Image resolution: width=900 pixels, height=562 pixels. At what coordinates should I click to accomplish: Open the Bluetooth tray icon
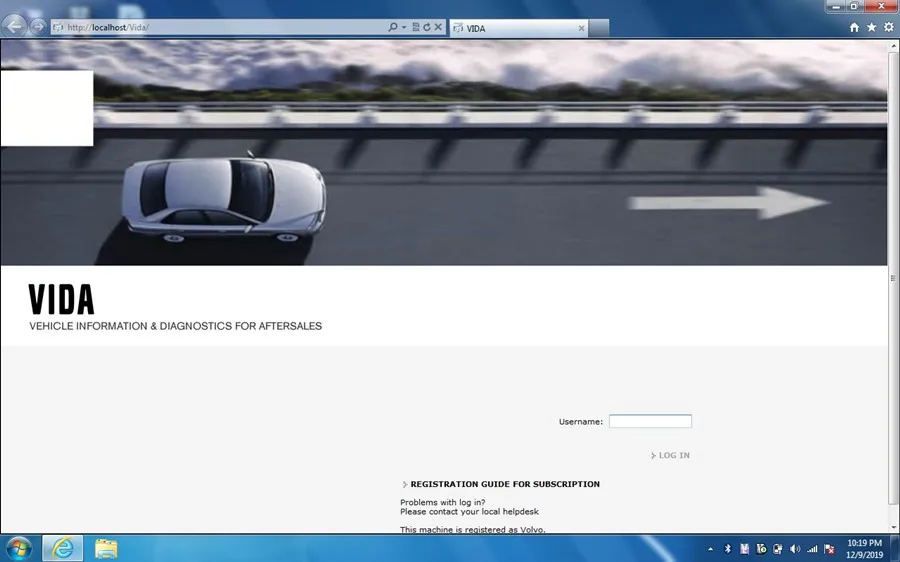727,549
